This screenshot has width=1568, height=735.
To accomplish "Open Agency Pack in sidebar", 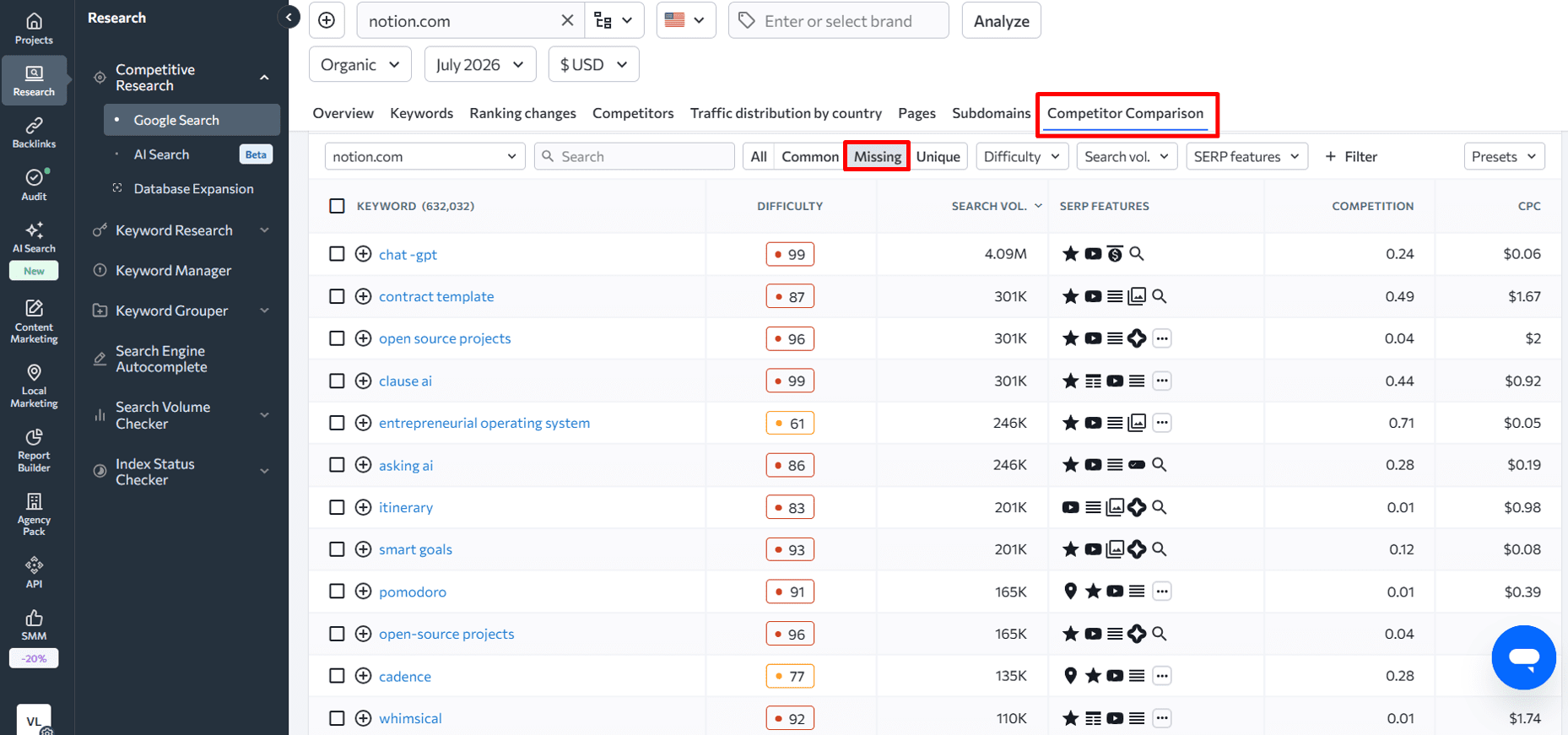I will point(34,515).
